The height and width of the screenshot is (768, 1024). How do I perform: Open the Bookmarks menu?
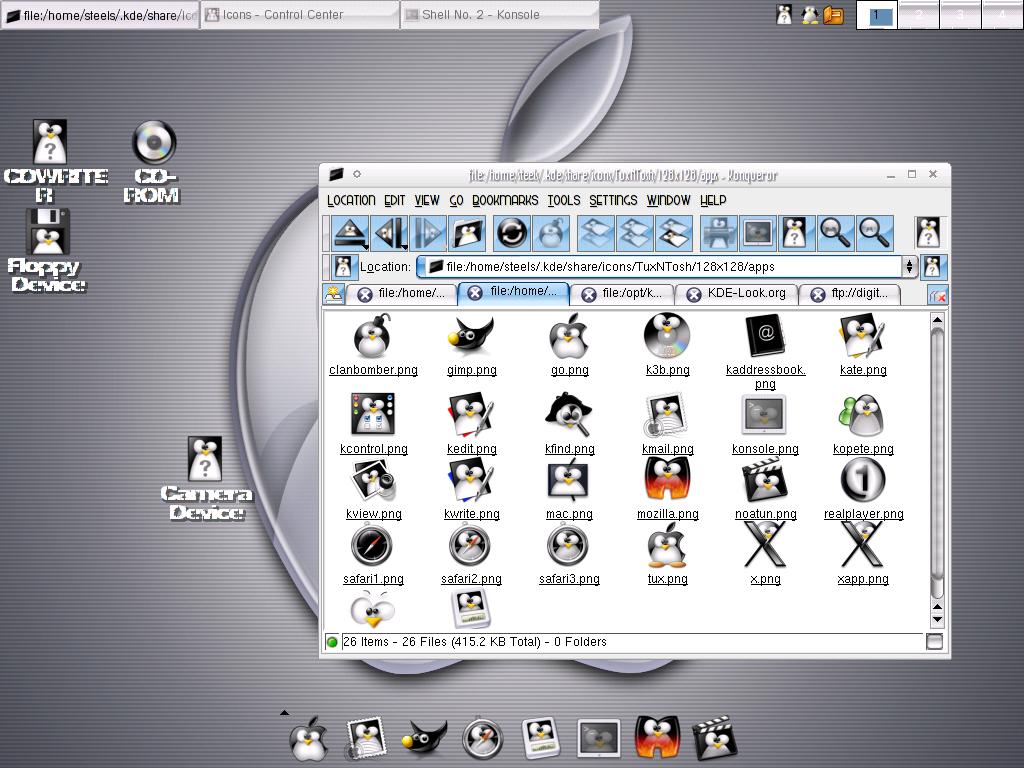505,200
